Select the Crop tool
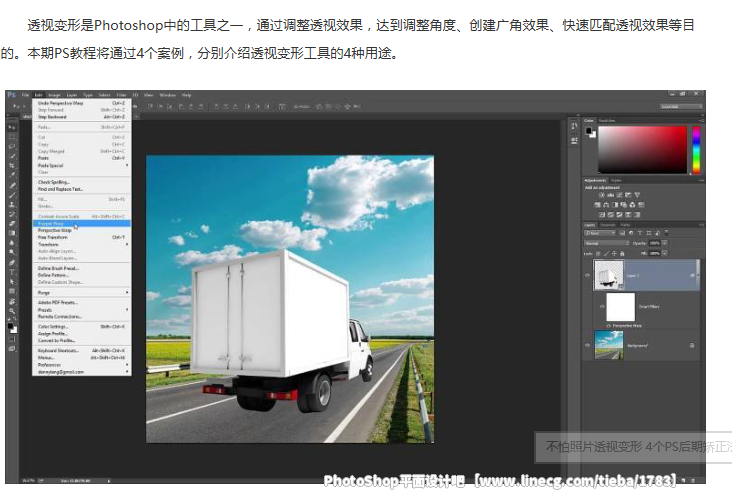This screenshot has width=732, height=500. click(12, 166)
